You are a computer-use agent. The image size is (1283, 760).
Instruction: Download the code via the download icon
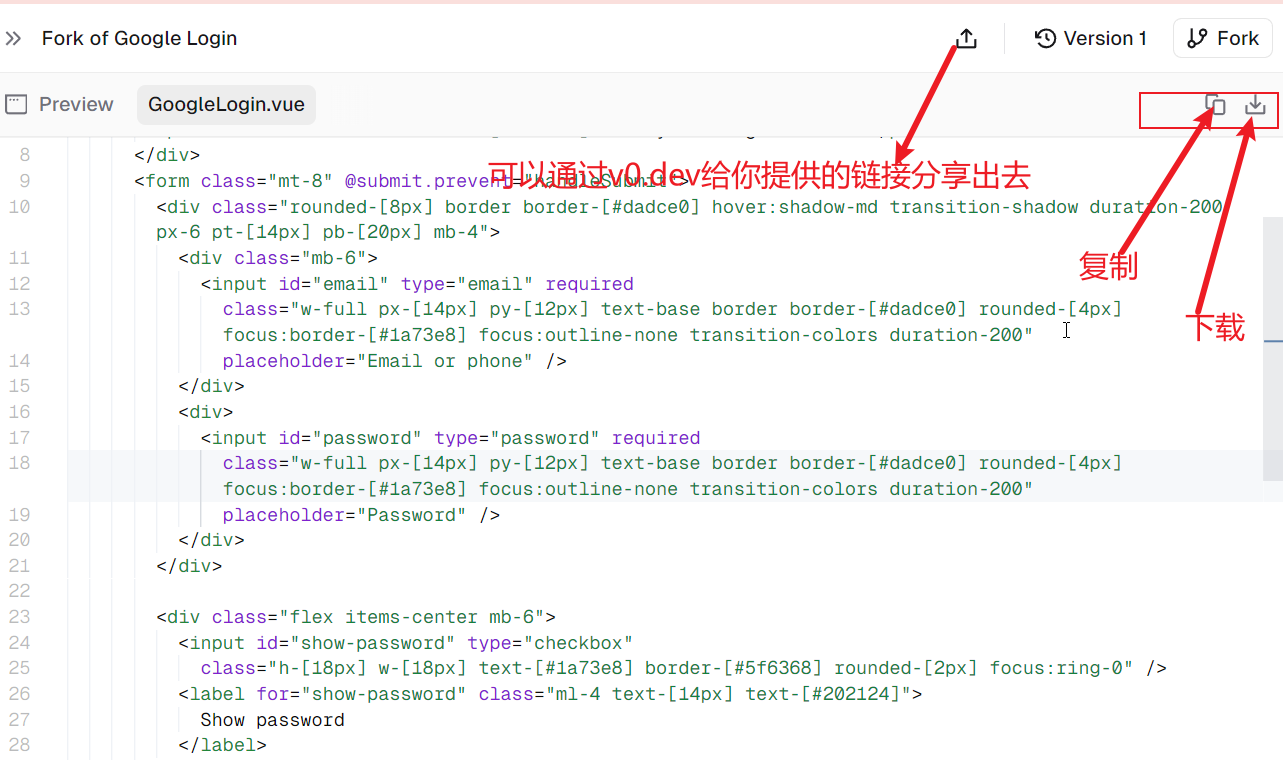pyautogui.click(x=1254, y=104)
